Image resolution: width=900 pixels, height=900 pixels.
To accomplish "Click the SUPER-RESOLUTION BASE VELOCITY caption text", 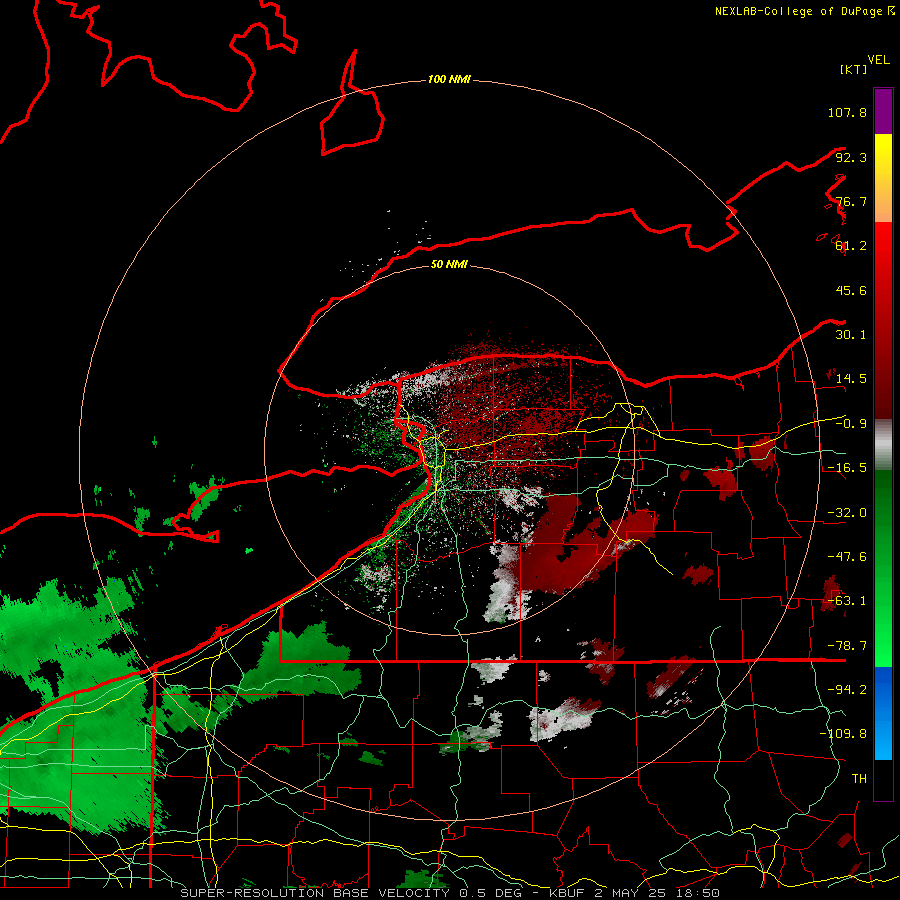I will (x=315, y=893).
